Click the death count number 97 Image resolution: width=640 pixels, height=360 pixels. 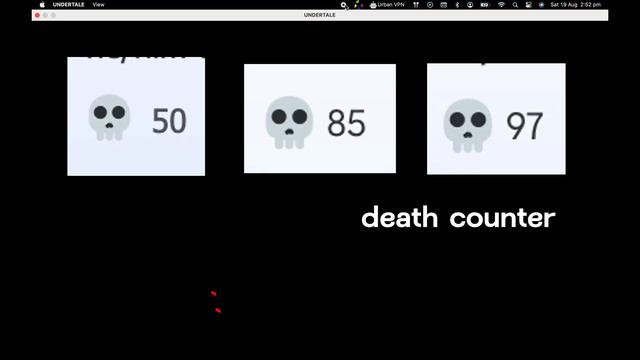[x=524, y=126]
